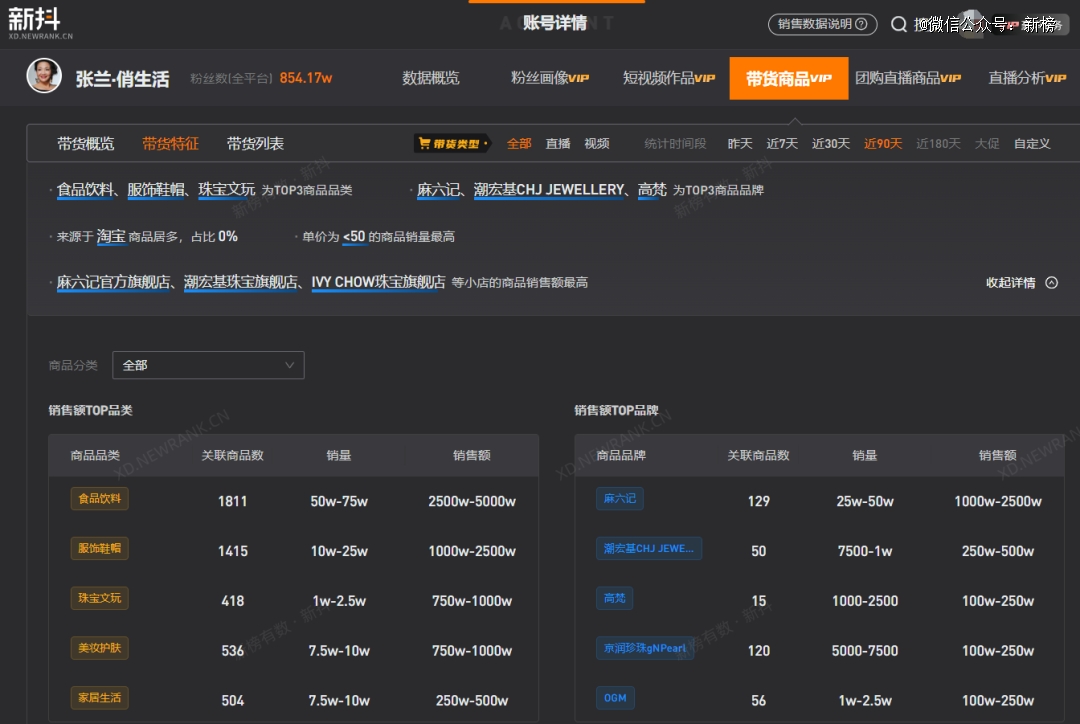Choose the 昨天 time range
This screenshot has width=1080, height=724.
point(740,143)
